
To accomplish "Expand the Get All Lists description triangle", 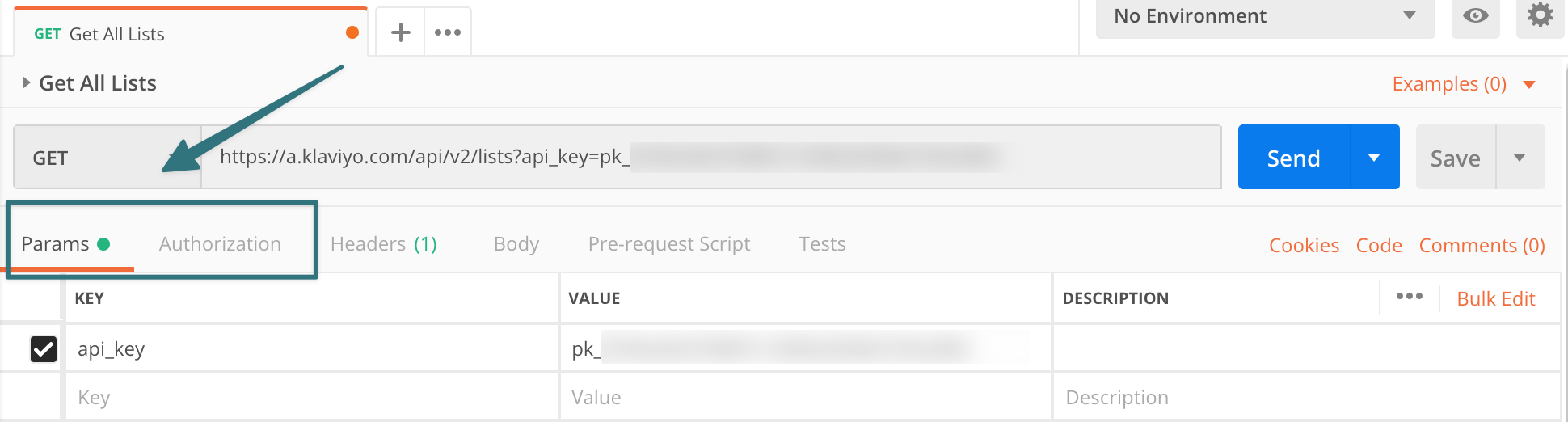I will [x=26, y=82].
